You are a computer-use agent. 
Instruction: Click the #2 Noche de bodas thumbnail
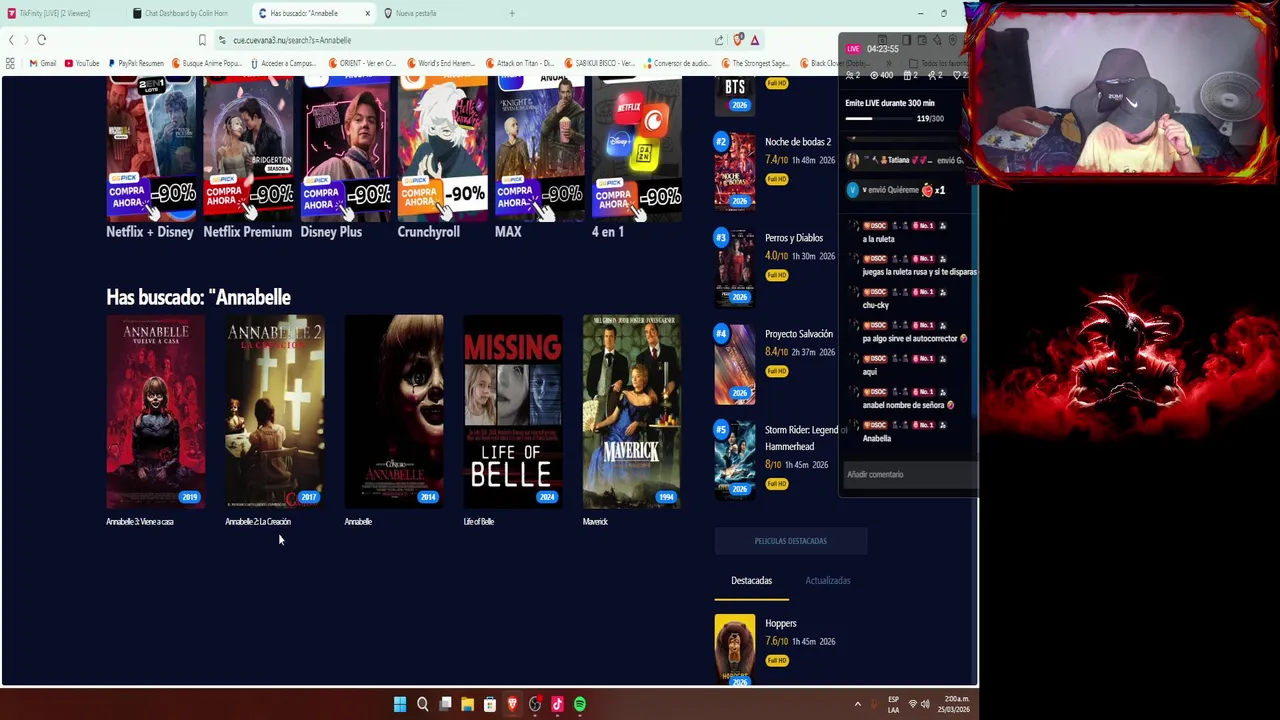click(735, 171)
